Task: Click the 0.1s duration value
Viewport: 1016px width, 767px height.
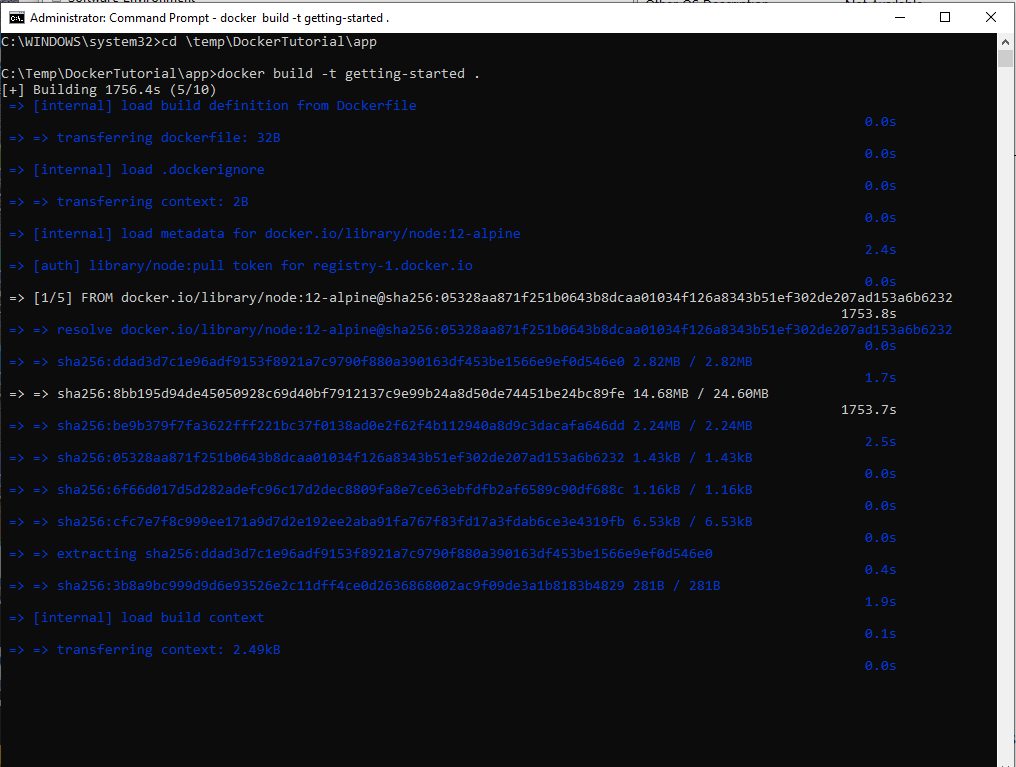Action: coord(881,634)
